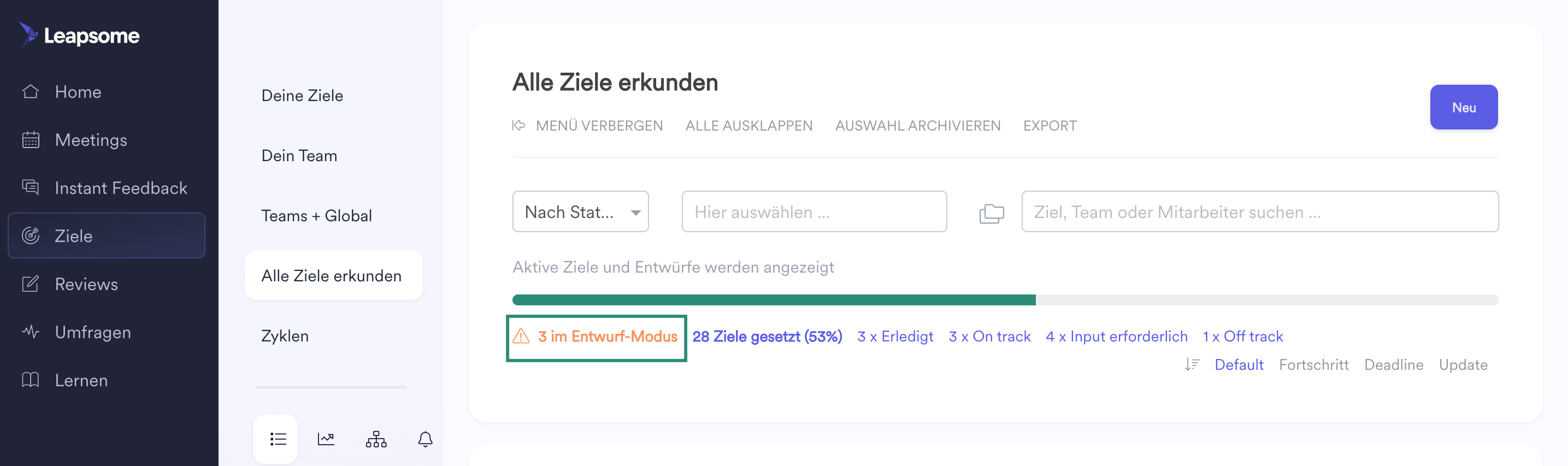This screenshot has height=466, width=1568.
Task: Open the 'Hier auswählen' filter dropdown
Action: [x=813, y=212]
